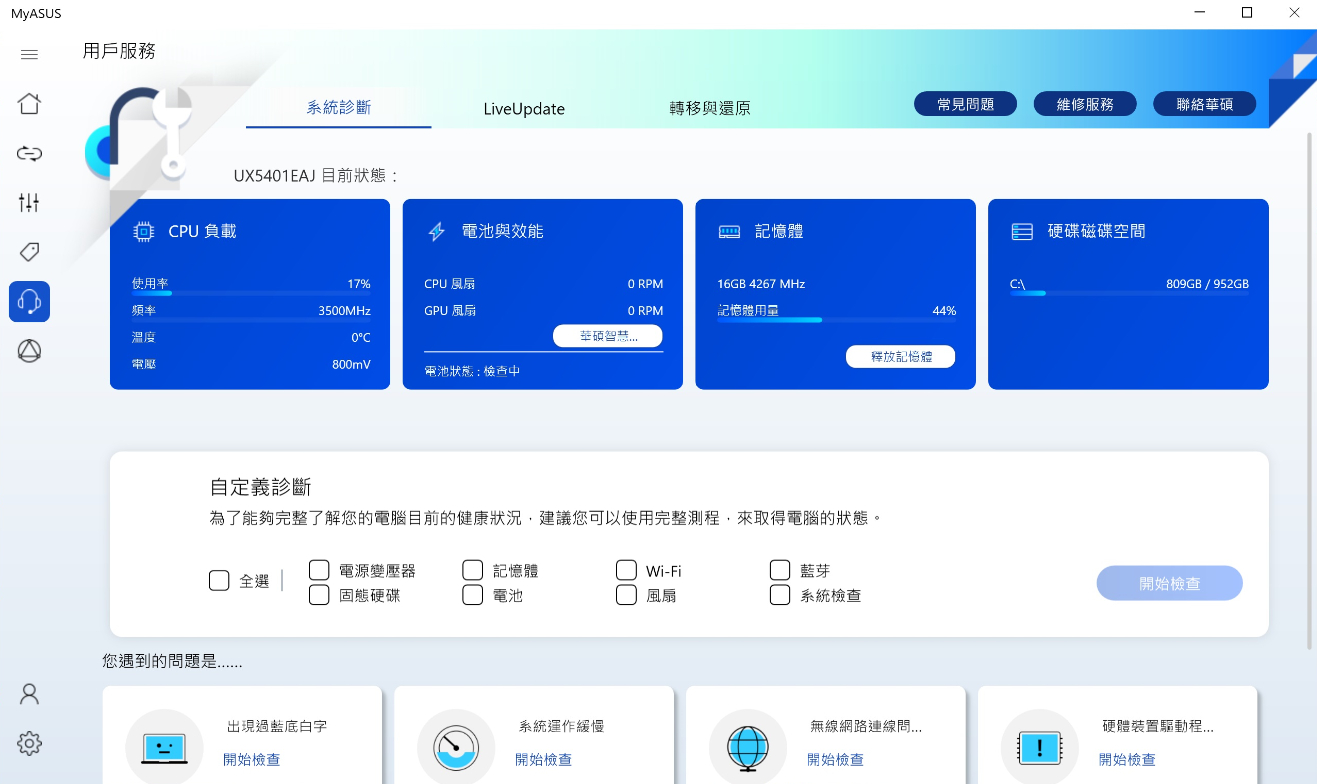
Task: Click the C:\ disk usage bar
Action: [1129, 293]
